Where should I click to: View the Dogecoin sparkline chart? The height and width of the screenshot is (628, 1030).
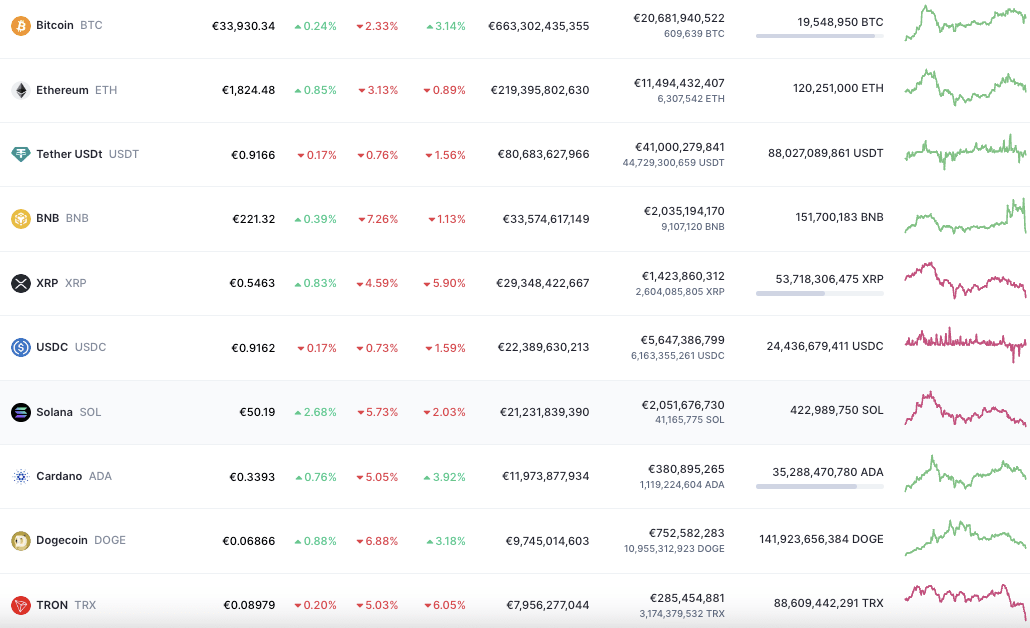(965, 538)
